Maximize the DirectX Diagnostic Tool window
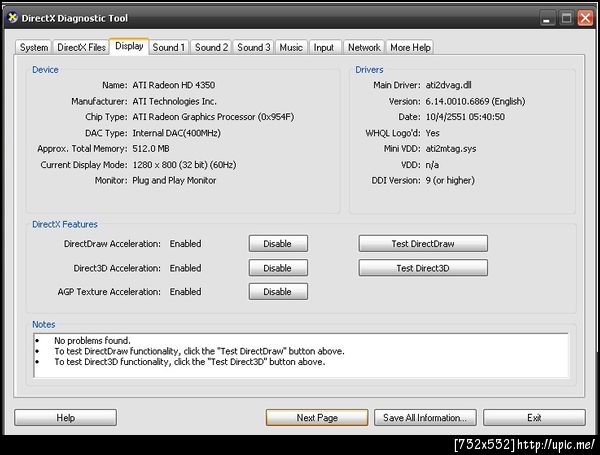 566,18
